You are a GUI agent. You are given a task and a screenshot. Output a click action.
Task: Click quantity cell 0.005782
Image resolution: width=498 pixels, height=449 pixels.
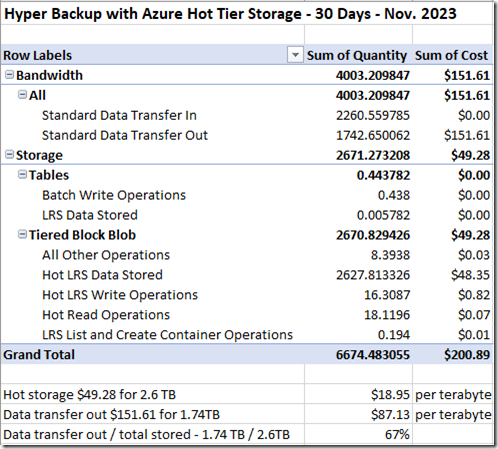(x=383, y=215)
